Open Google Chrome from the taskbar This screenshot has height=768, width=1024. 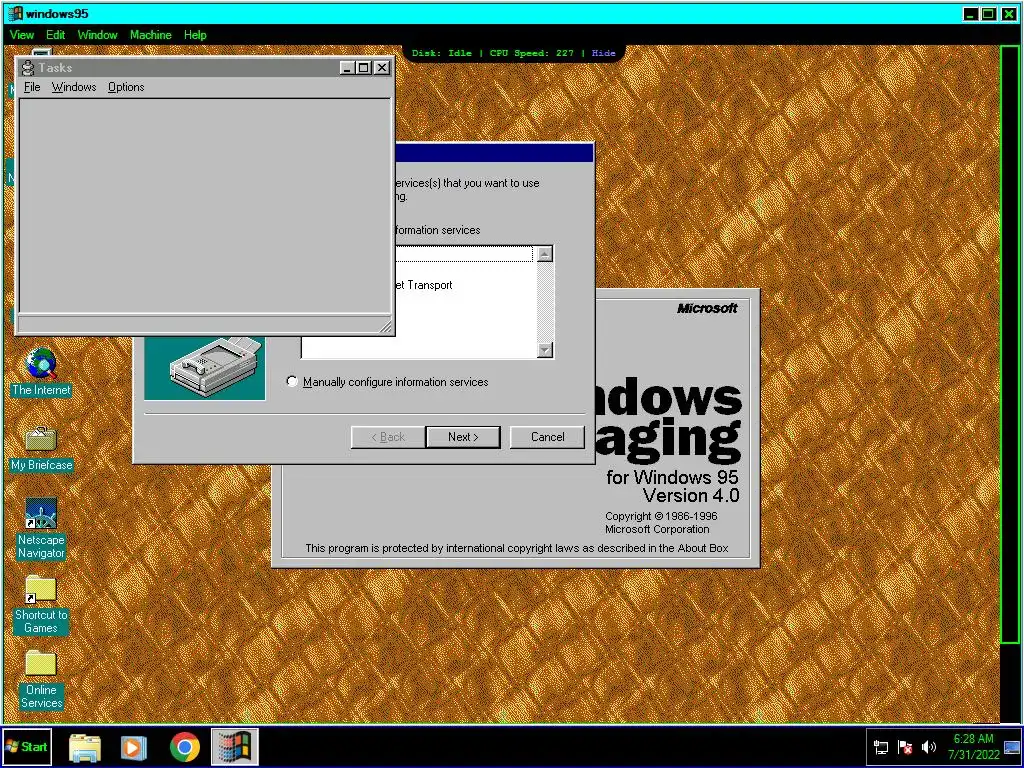click(185, 746)
